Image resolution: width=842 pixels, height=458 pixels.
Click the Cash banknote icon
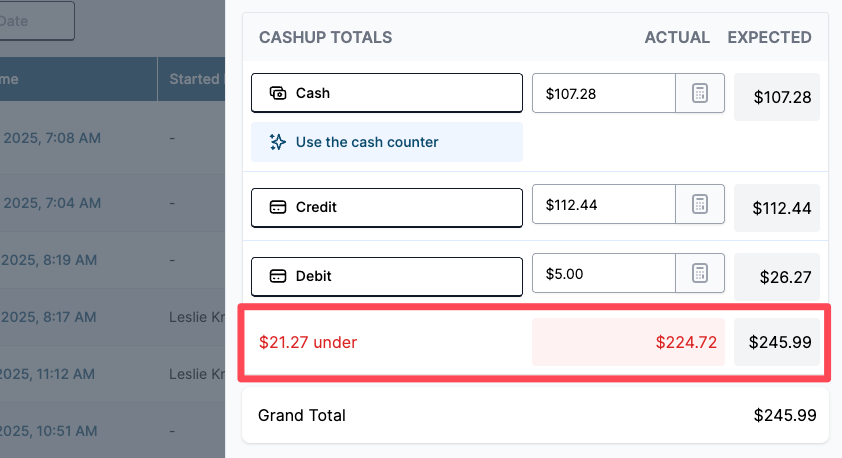click(x=278, y=93)
